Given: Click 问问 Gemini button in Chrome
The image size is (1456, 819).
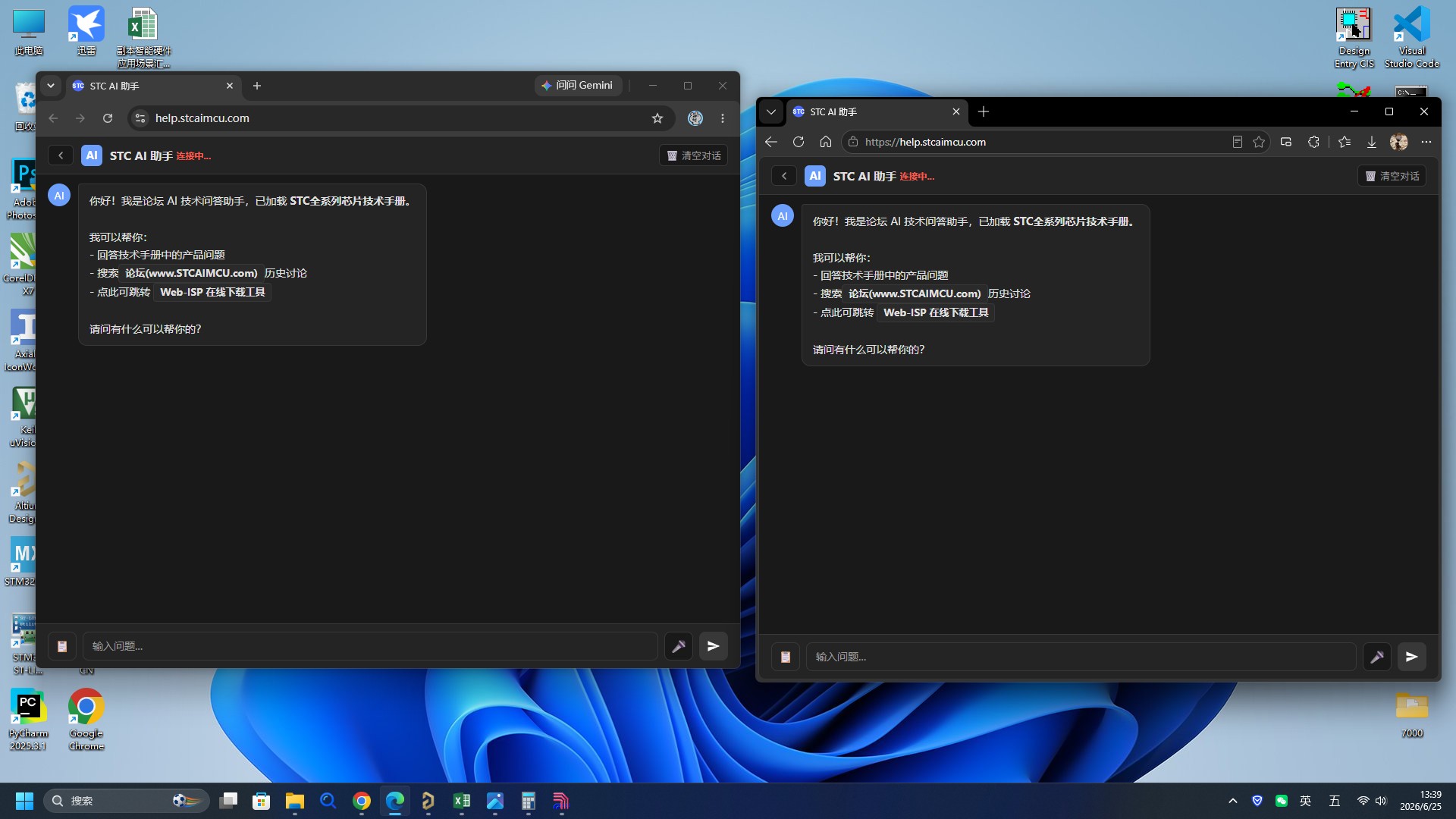Looking at the screenshot, I should pyautogui.click(x=578, y=86).
